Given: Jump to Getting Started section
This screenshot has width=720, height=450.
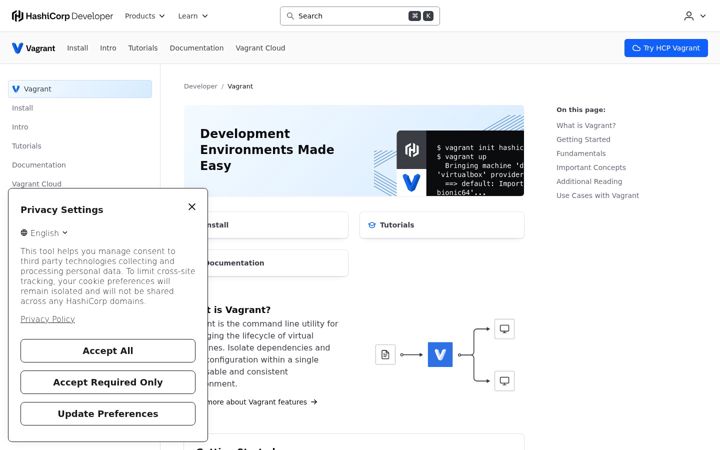Looking at the screenshot, I should pos(583,140).
